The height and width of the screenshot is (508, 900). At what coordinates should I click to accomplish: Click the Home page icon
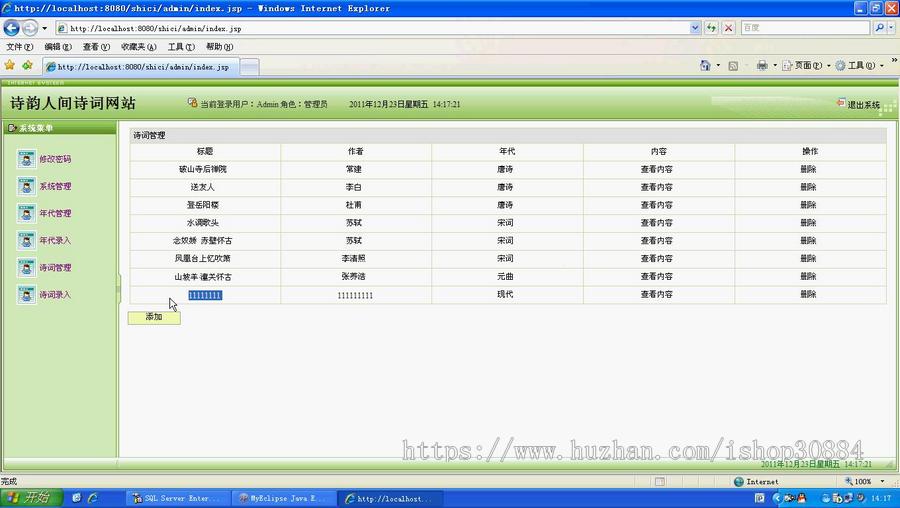pyautogui.click(x=705, y=65)
